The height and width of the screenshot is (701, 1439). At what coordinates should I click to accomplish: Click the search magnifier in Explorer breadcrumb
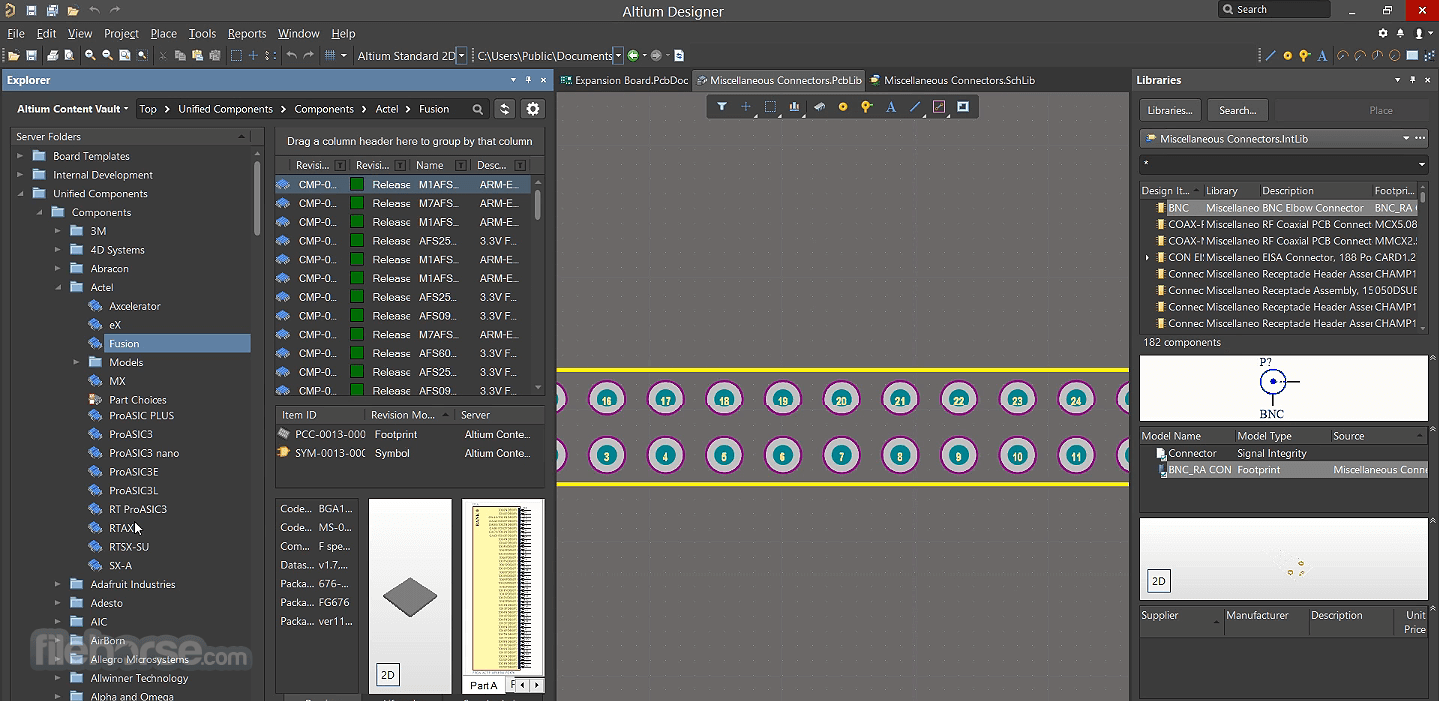point(478,109)
